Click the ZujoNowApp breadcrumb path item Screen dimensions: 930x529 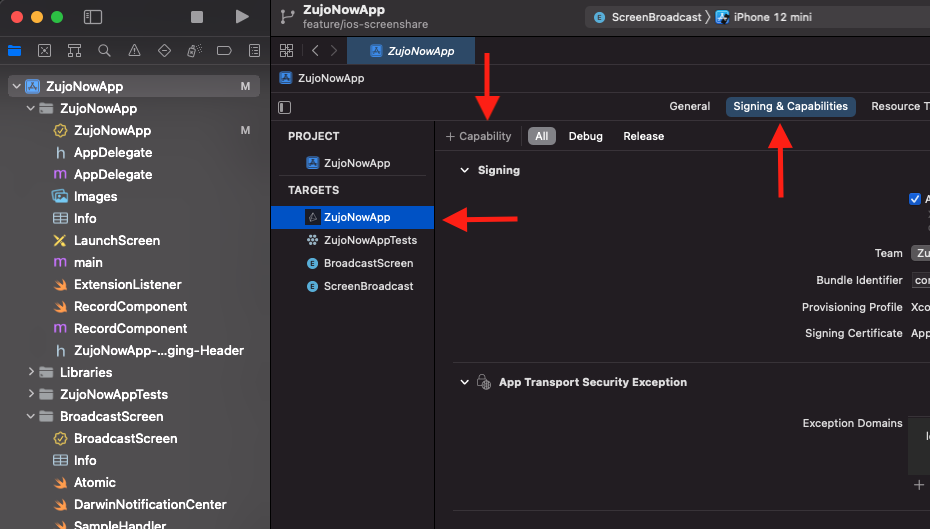coord(322,78)
